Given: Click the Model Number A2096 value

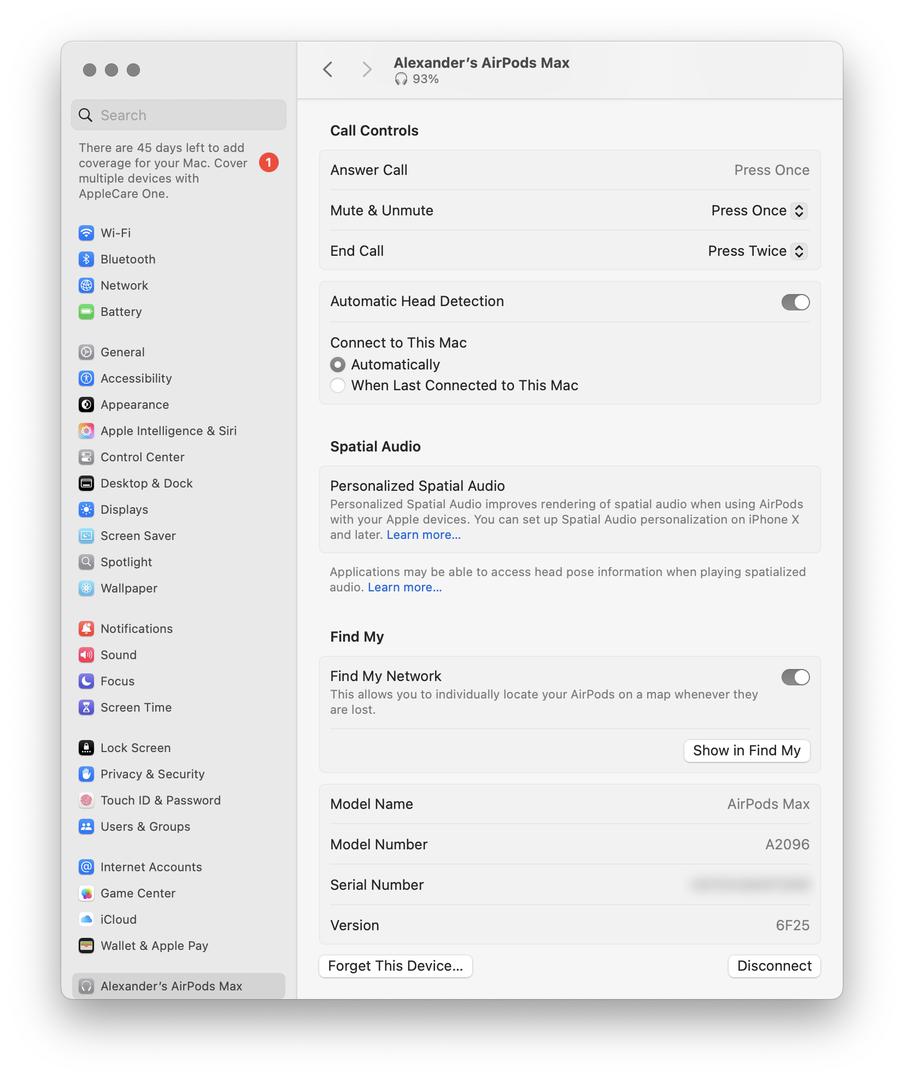Looking at the screenshot, I should point(788,844).
